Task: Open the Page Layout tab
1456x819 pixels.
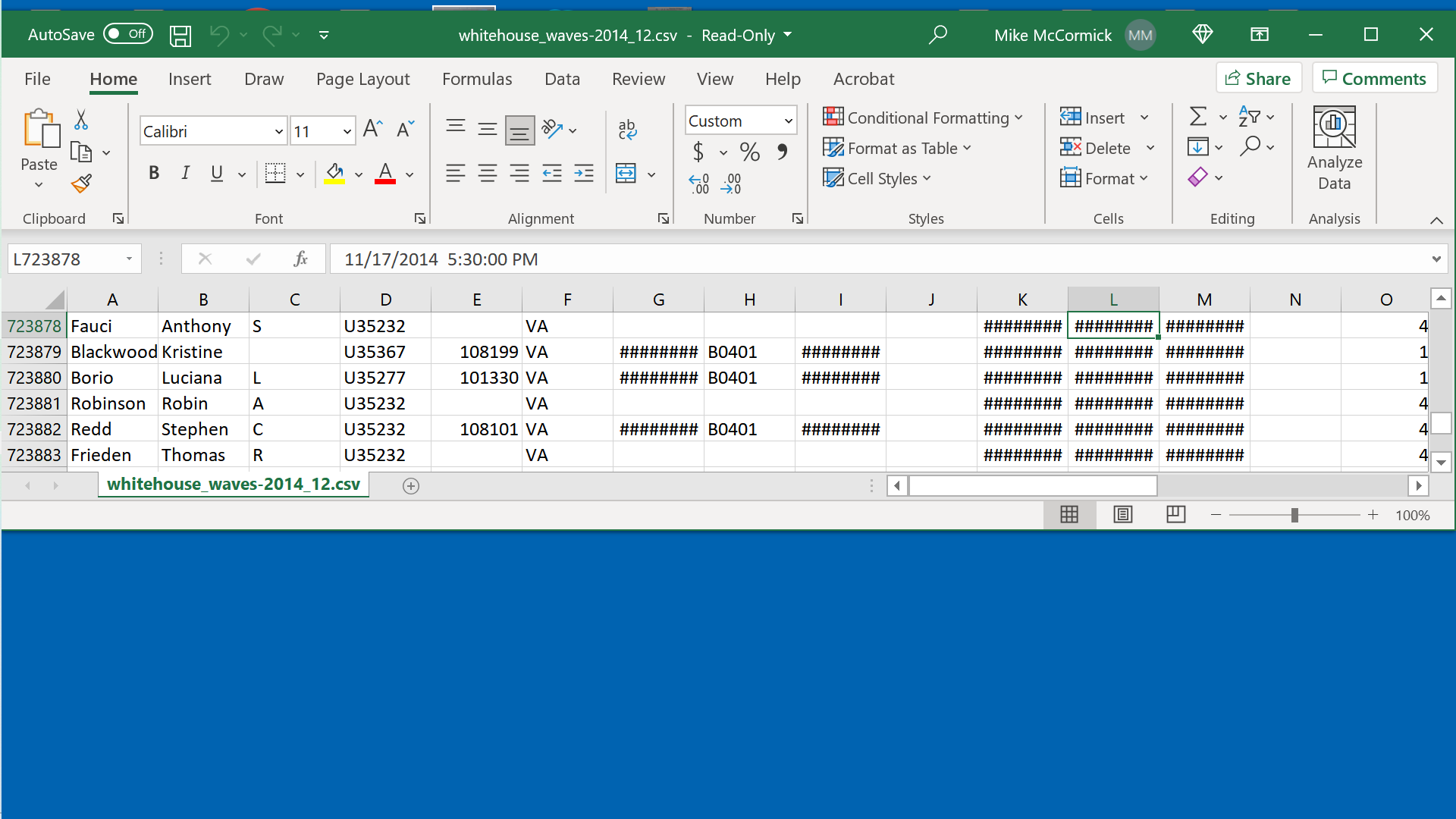Action: coord(362,79)
